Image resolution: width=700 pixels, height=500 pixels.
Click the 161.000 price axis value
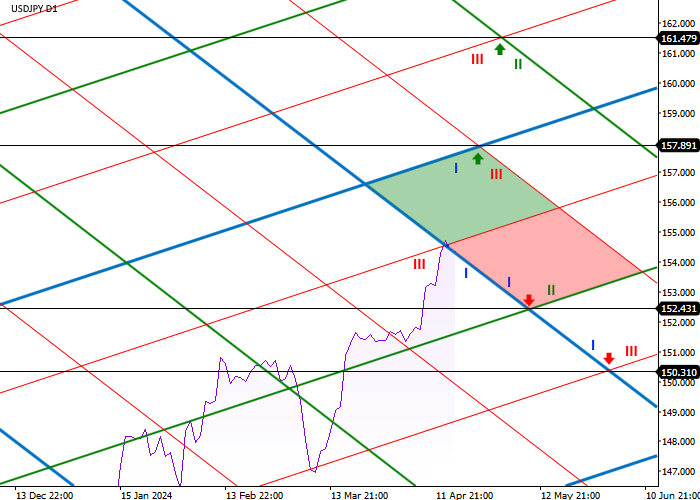click(680, 54)
